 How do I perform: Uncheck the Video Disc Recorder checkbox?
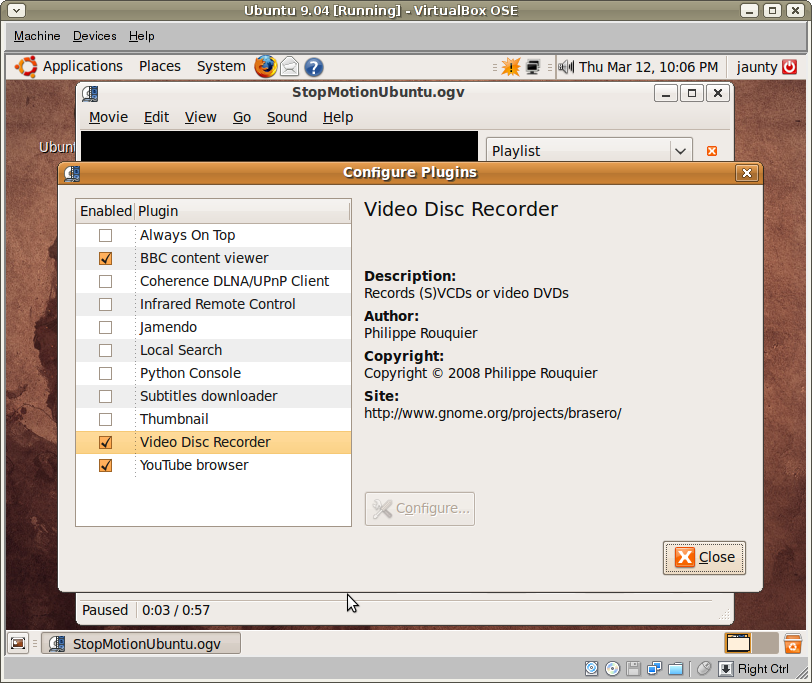105,442
